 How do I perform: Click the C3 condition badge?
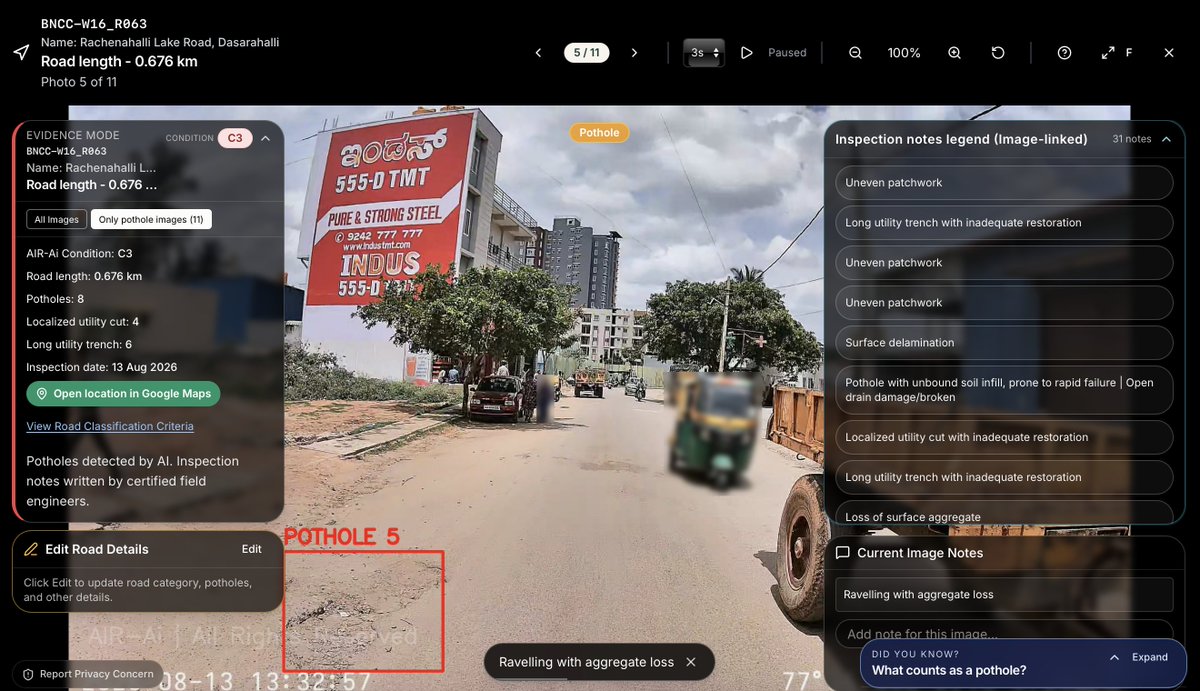(235, 138)
